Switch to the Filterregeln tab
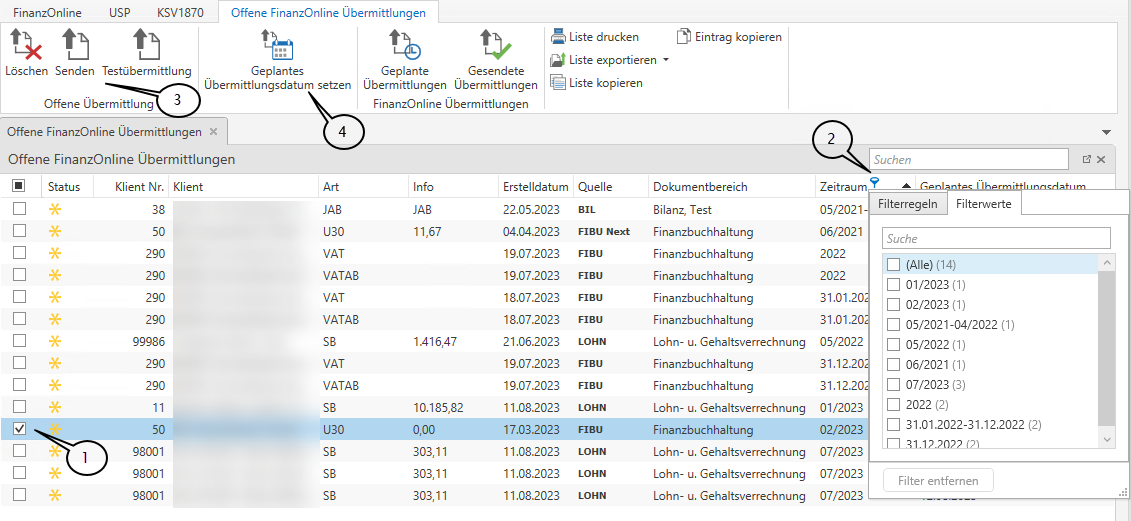This screenshot has width=1131, height=521. tap(907, 204)
